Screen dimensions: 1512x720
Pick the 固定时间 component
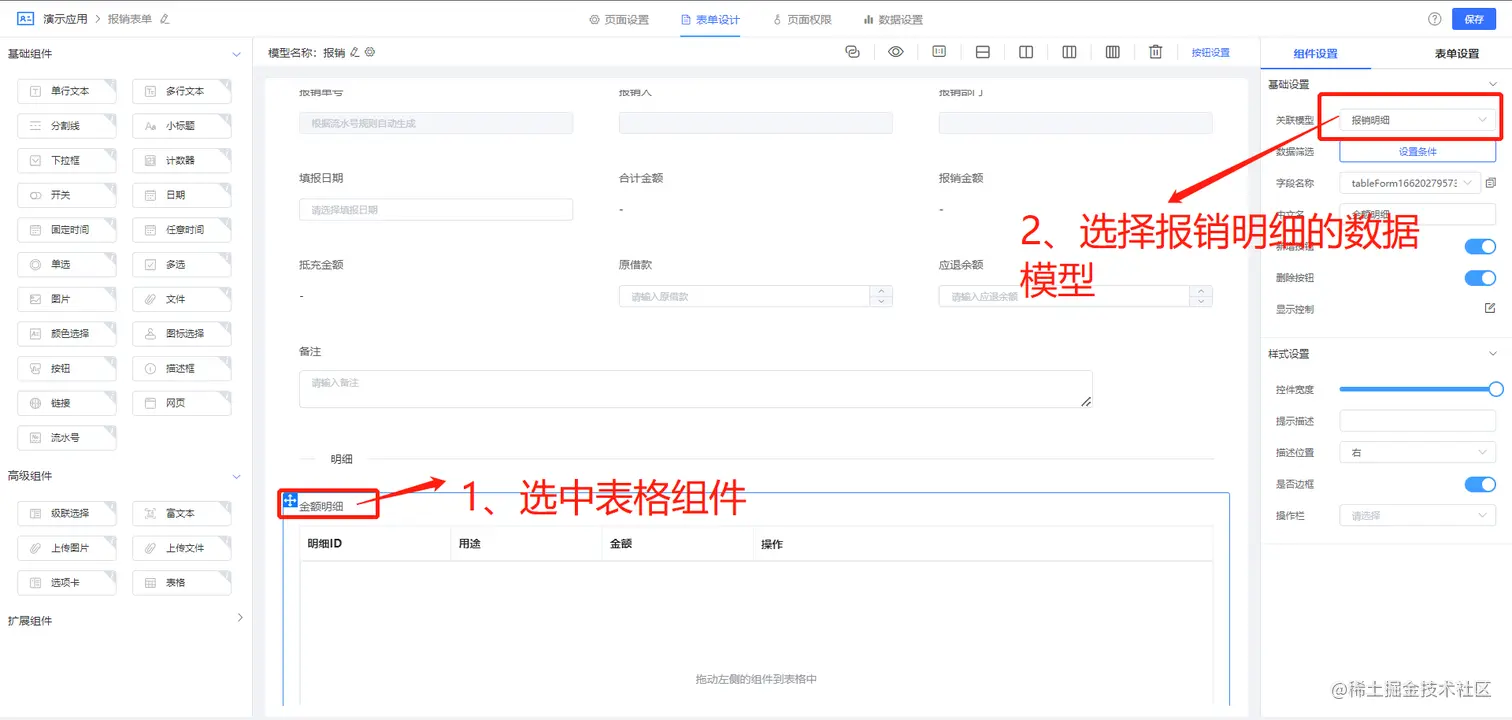coord(67,230)
